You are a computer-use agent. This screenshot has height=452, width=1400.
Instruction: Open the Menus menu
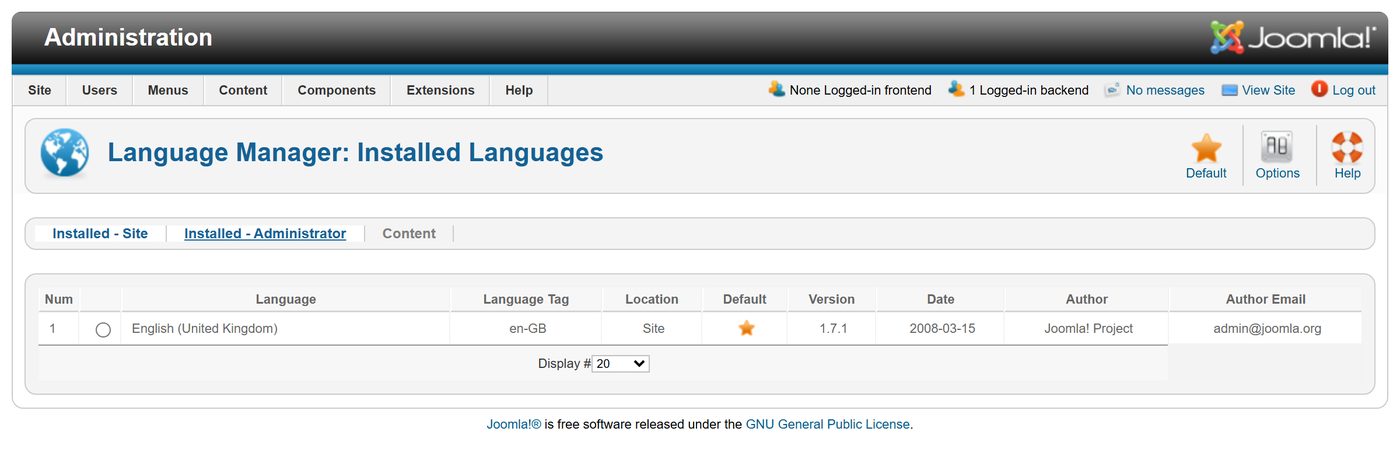coord(168,90)
